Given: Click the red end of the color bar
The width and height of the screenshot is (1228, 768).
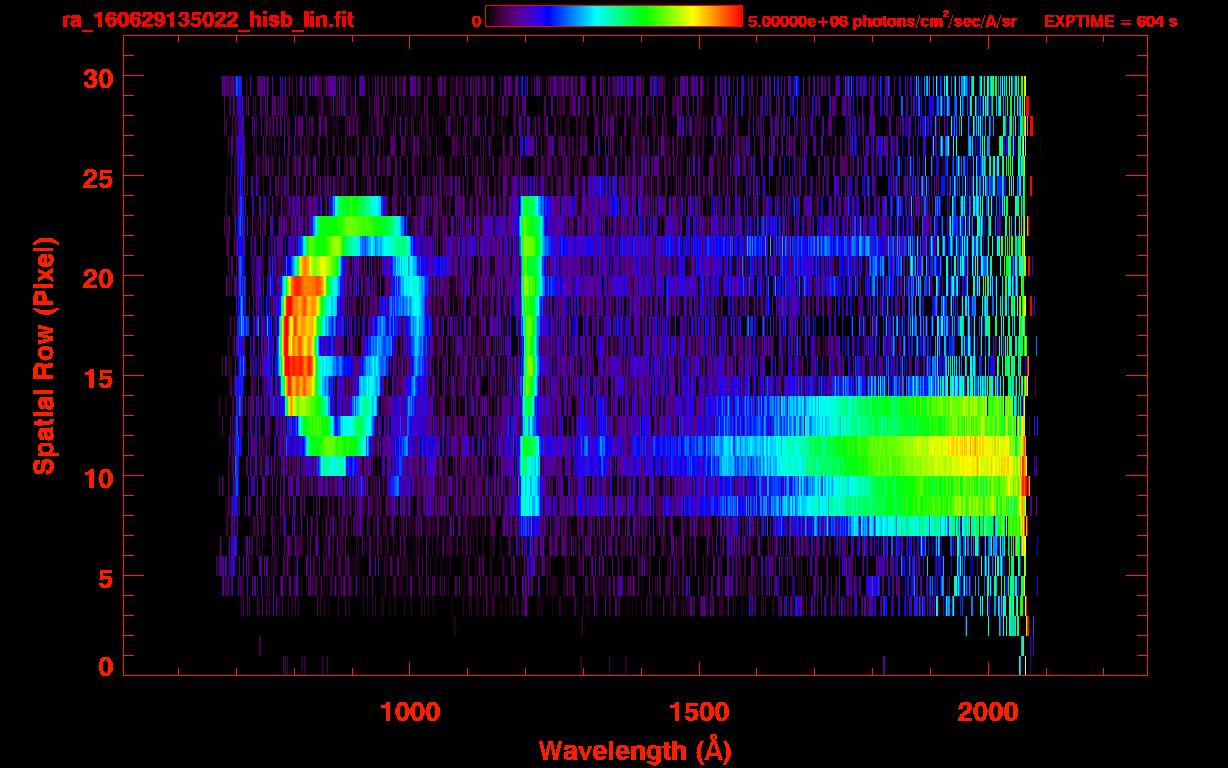Looking at the screenshot, I should (x=730, y=16).
